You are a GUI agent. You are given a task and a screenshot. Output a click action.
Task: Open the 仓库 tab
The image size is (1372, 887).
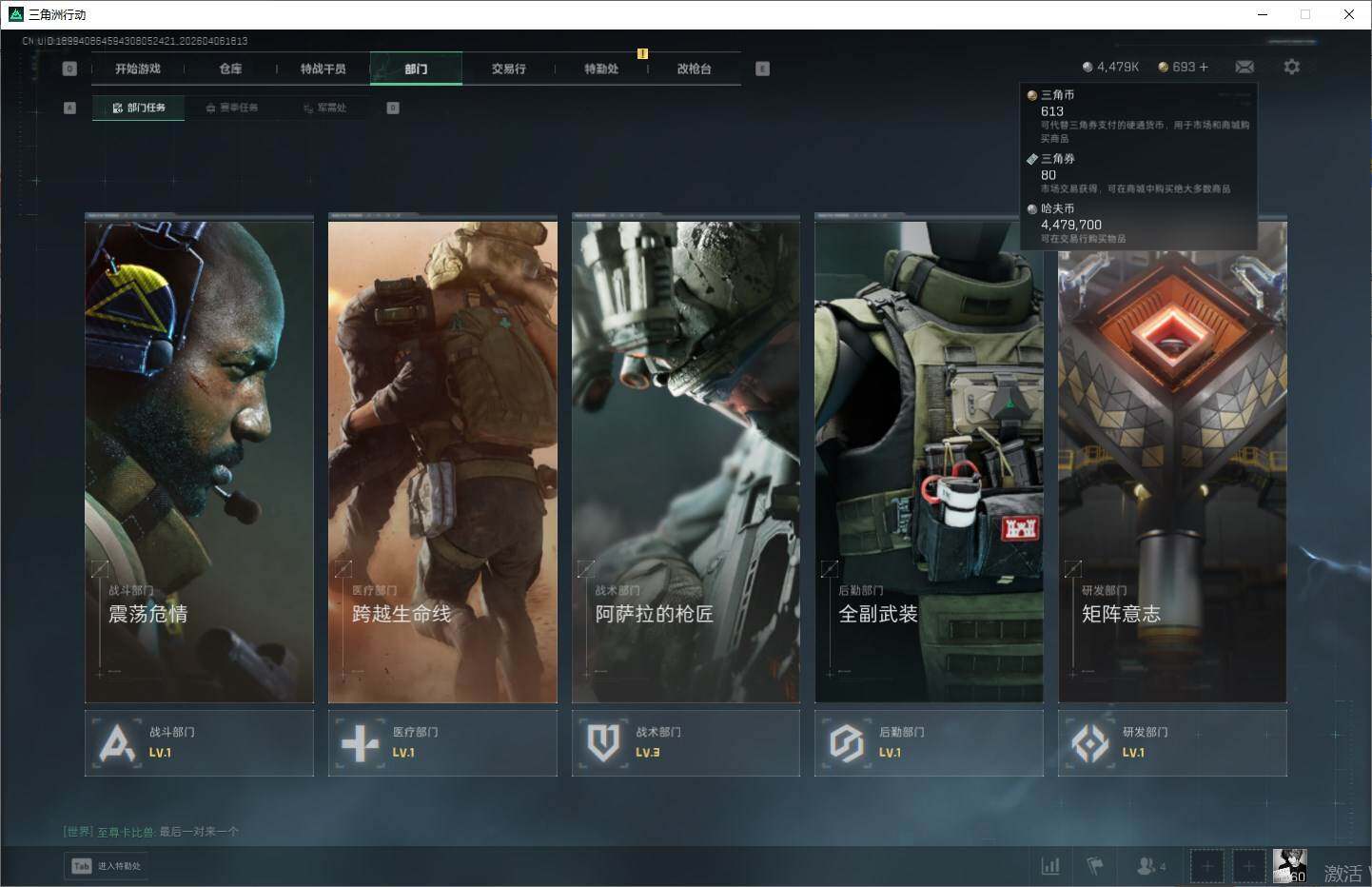230,69
